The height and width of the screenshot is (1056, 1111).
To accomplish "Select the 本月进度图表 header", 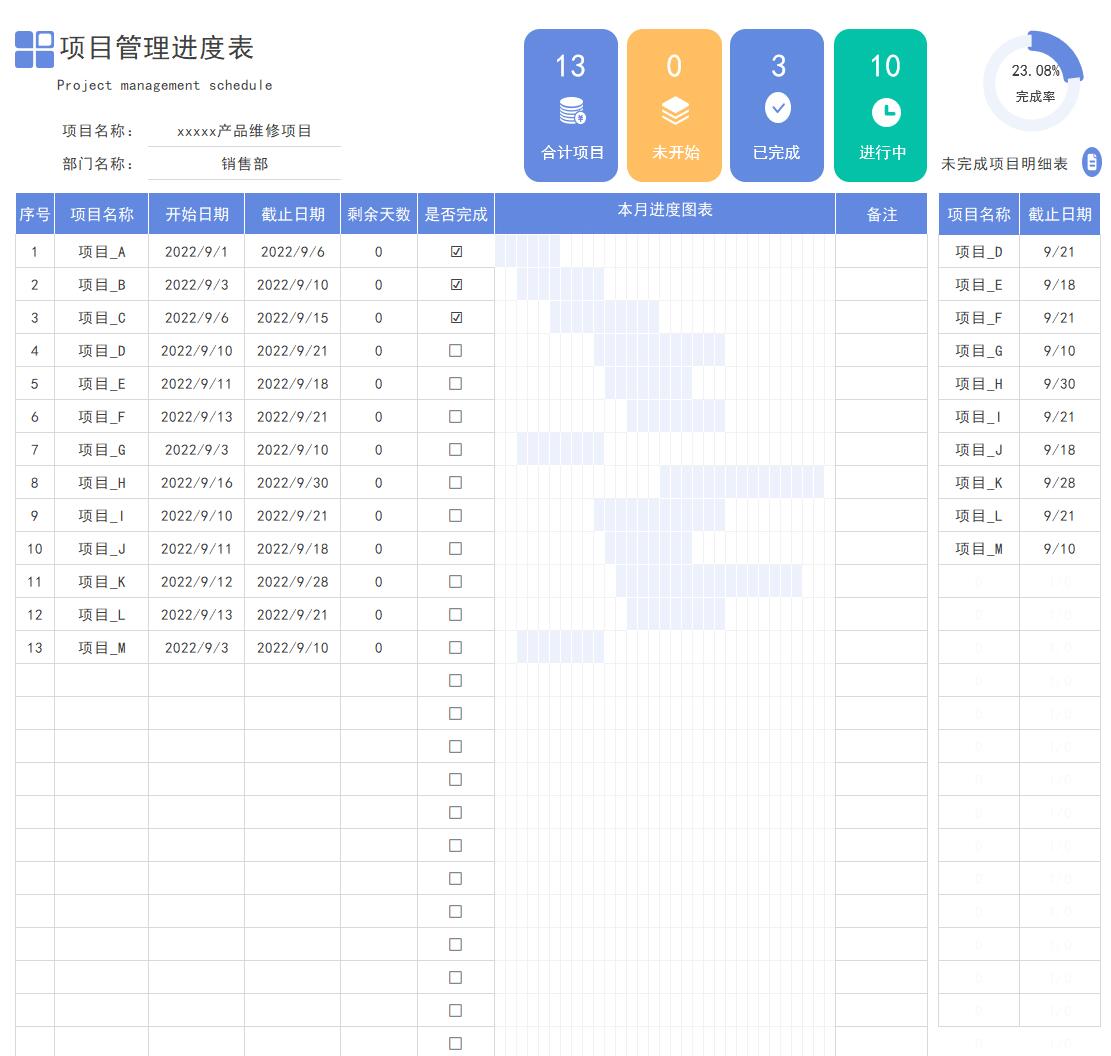I will [665, 210].
